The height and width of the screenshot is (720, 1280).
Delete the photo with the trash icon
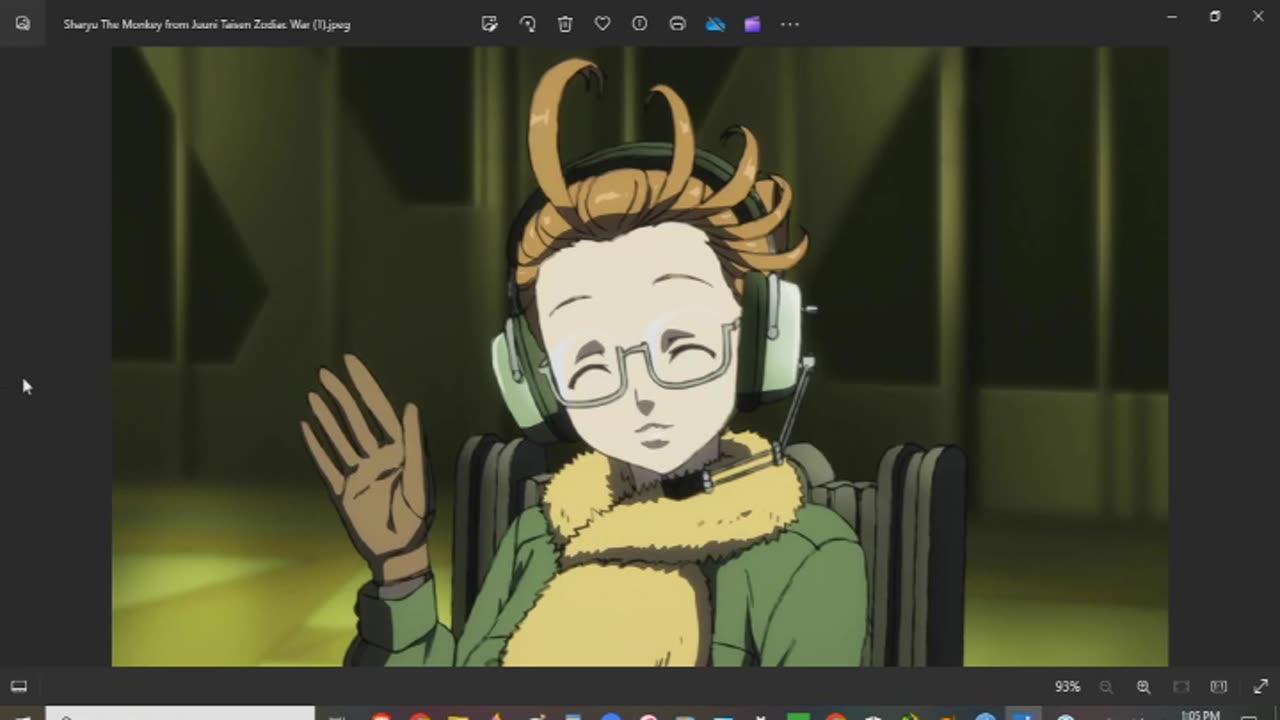point(565,24)
